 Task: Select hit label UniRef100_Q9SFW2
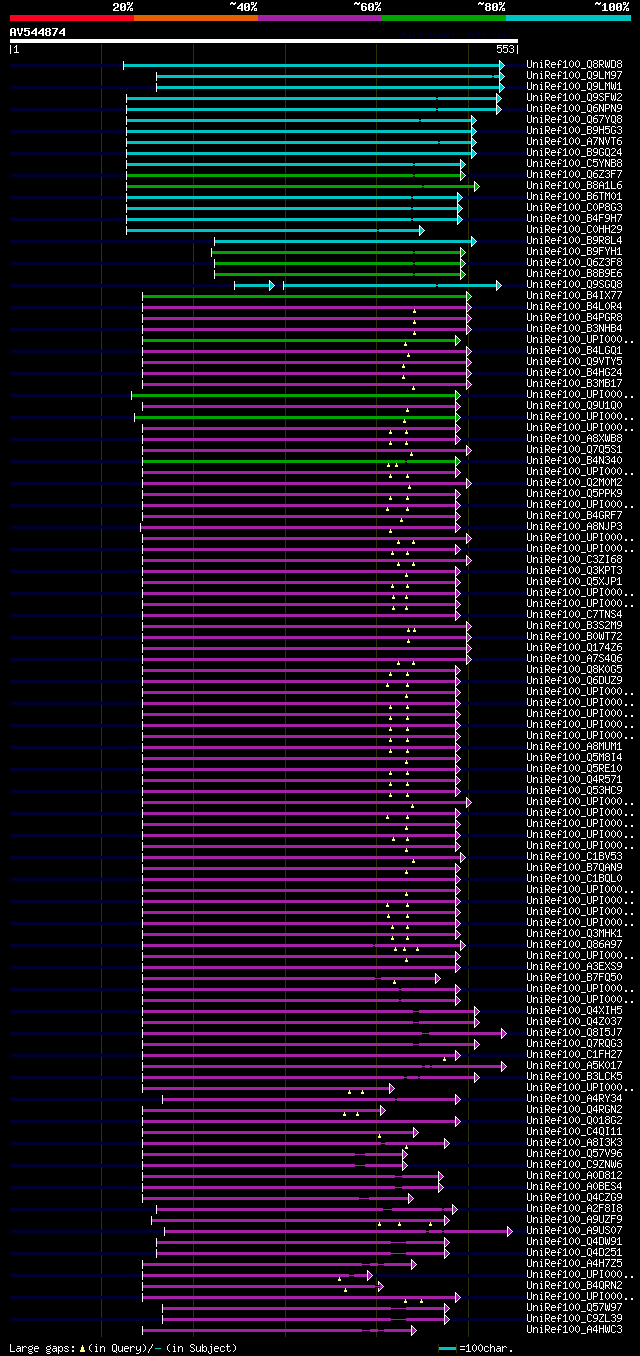574,97
